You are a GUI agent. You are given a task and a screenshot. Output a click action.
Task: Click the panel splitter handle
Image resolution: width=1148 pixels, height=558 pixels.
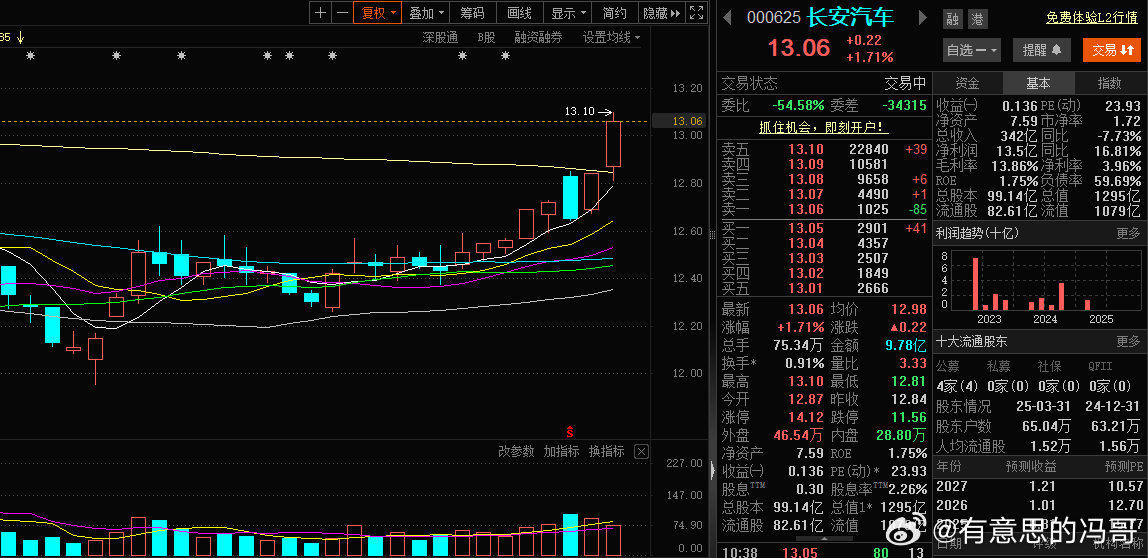(x=712, y=234)
